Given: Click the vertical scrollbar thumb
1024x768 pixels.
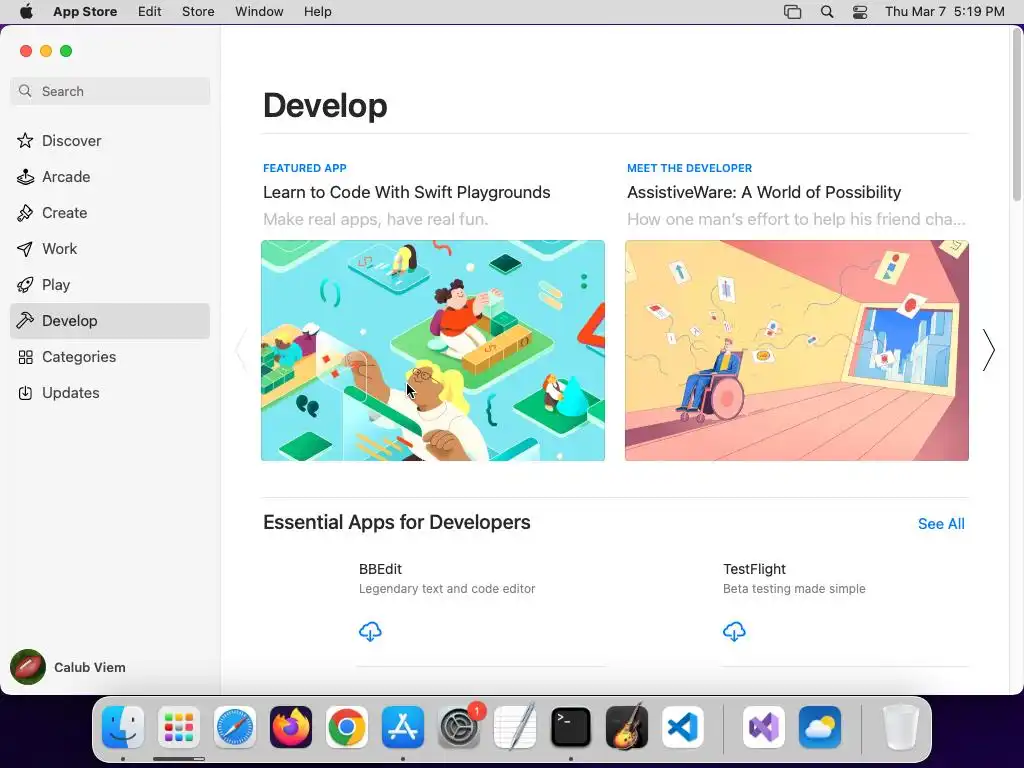Looking at the screenshot, I should [x=1017, y=114].
